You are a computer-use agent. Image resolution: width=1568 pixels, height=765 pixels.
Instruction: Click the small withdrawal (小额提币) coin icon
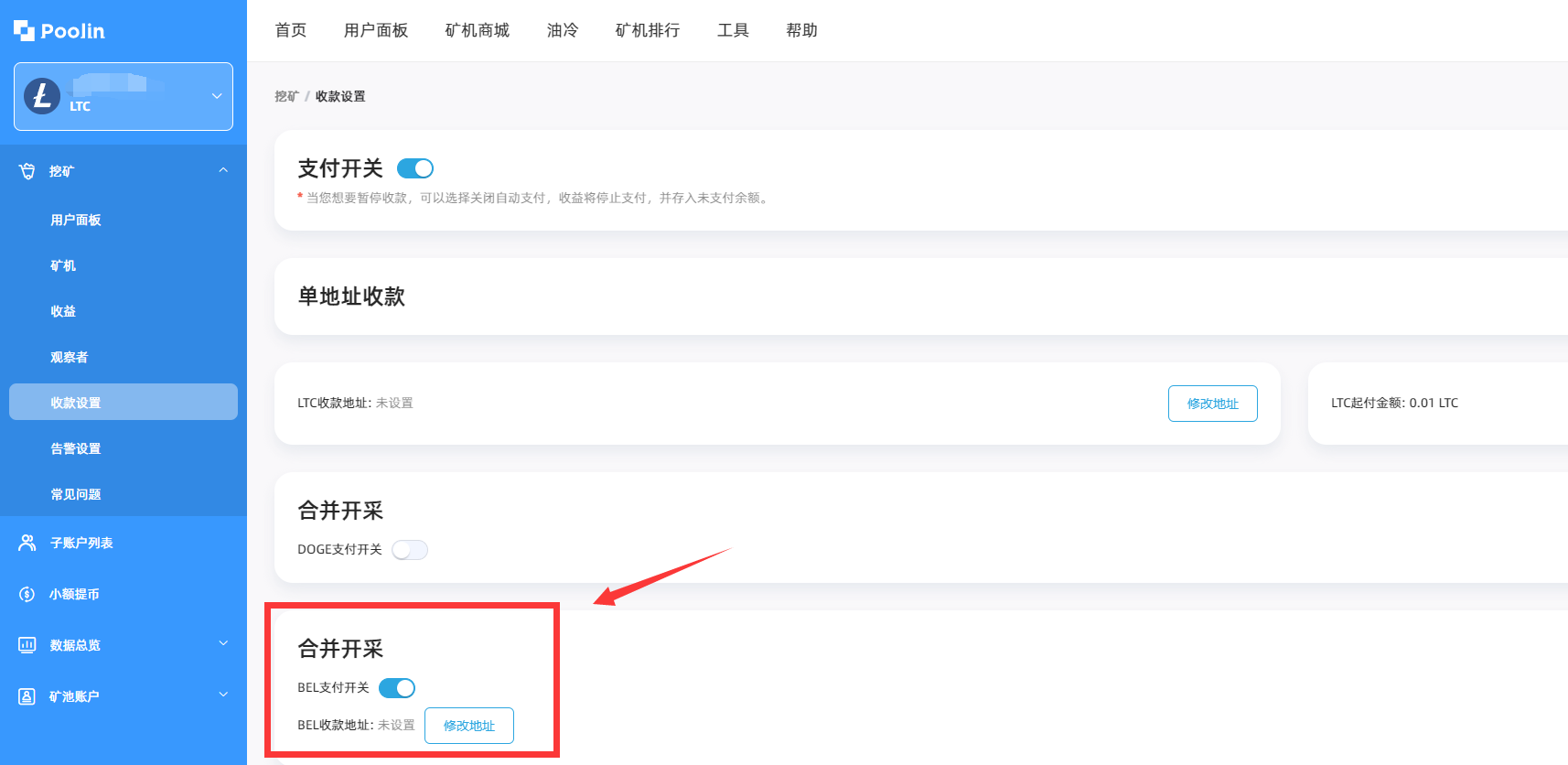pos(27,594)
